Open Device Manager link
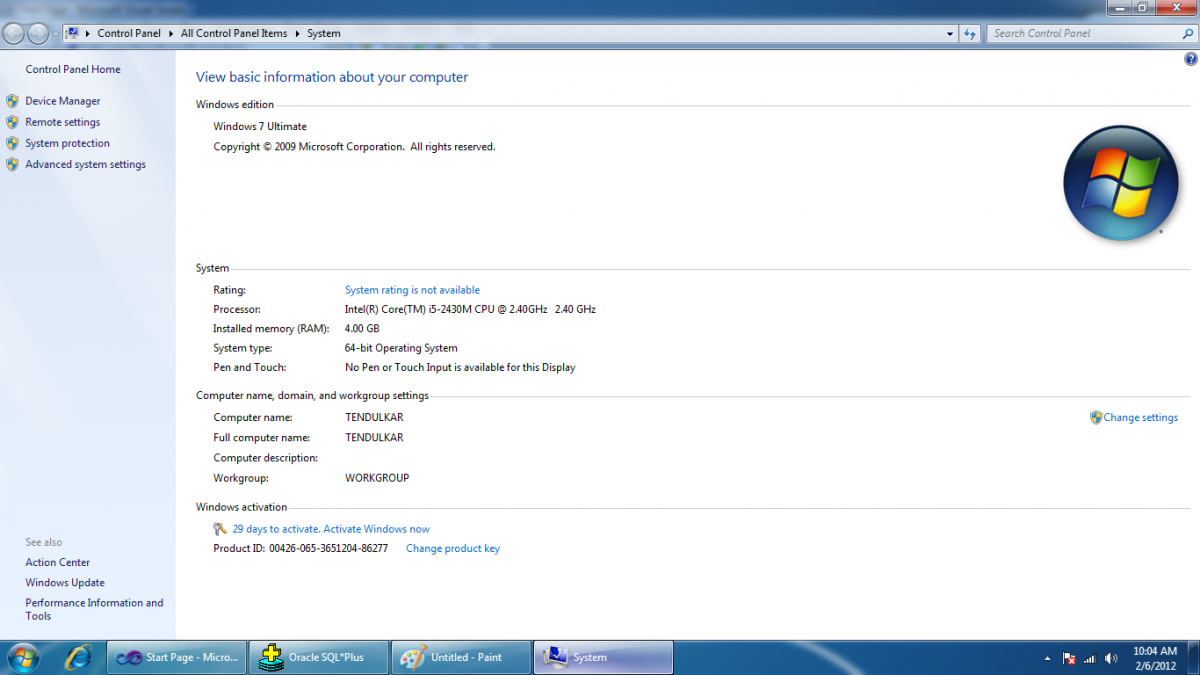1200x675 pixels. [x=63, y=101]
